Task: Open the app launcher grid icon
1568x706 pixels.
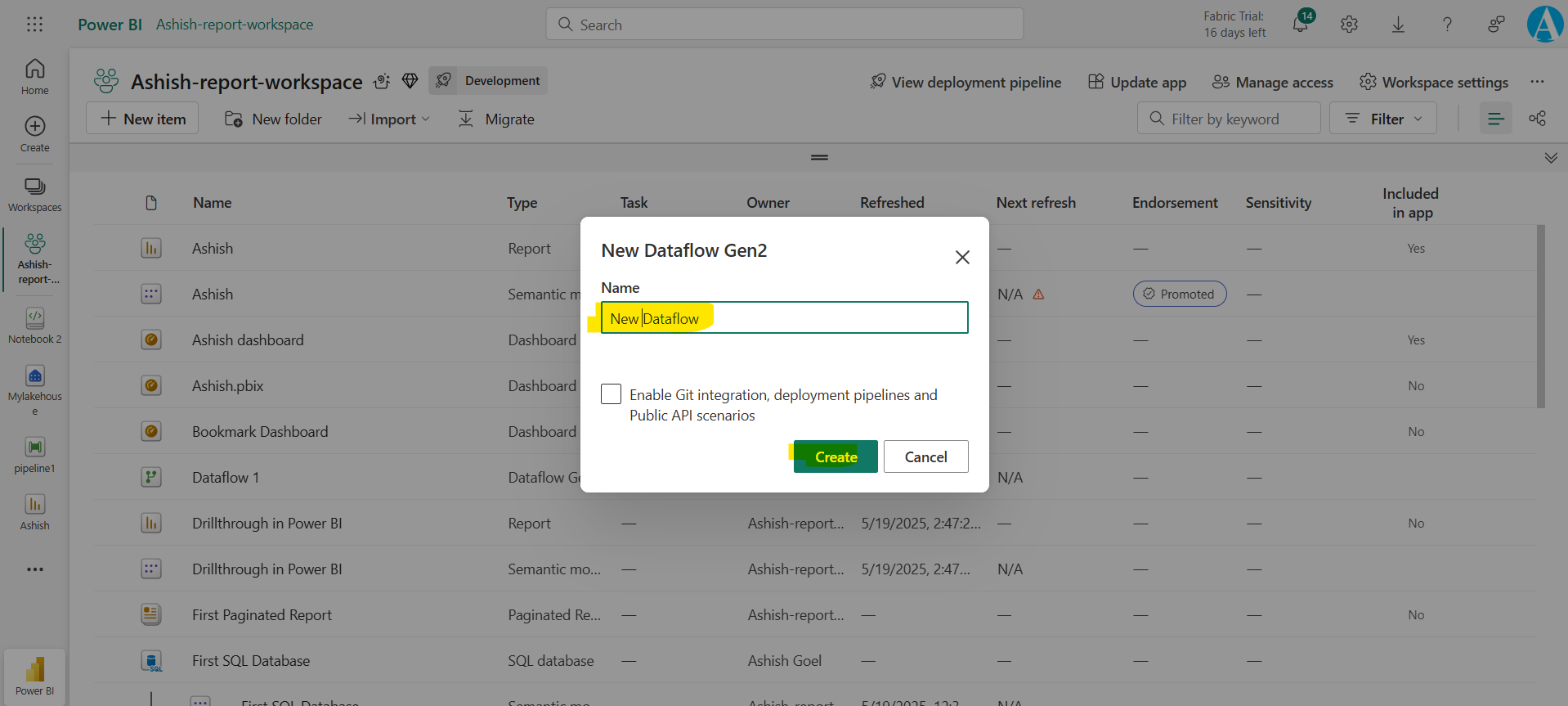Action: coord(34,25)
